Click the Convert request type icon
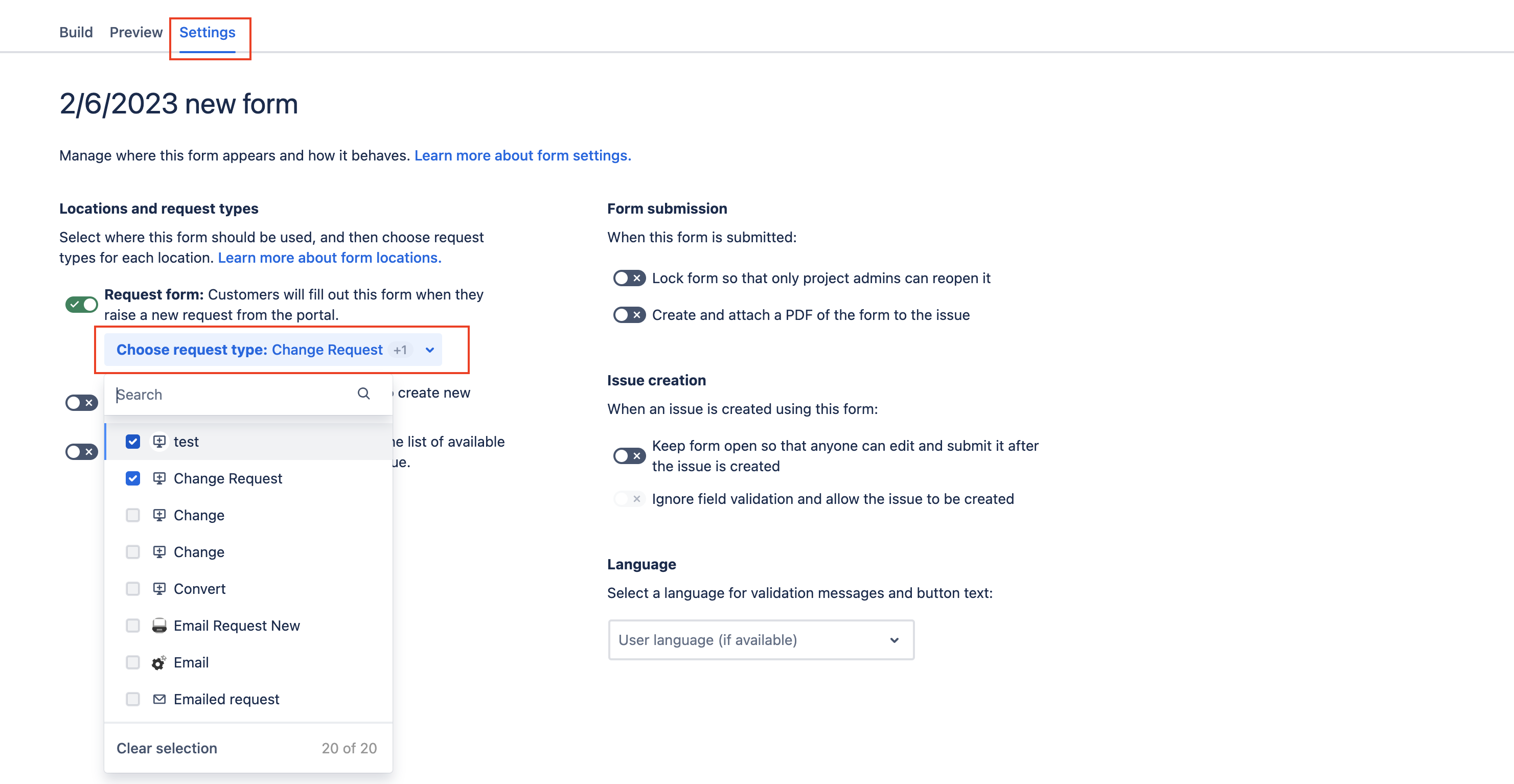This screenshot has height=784, width=1514. tap(159, 589)
